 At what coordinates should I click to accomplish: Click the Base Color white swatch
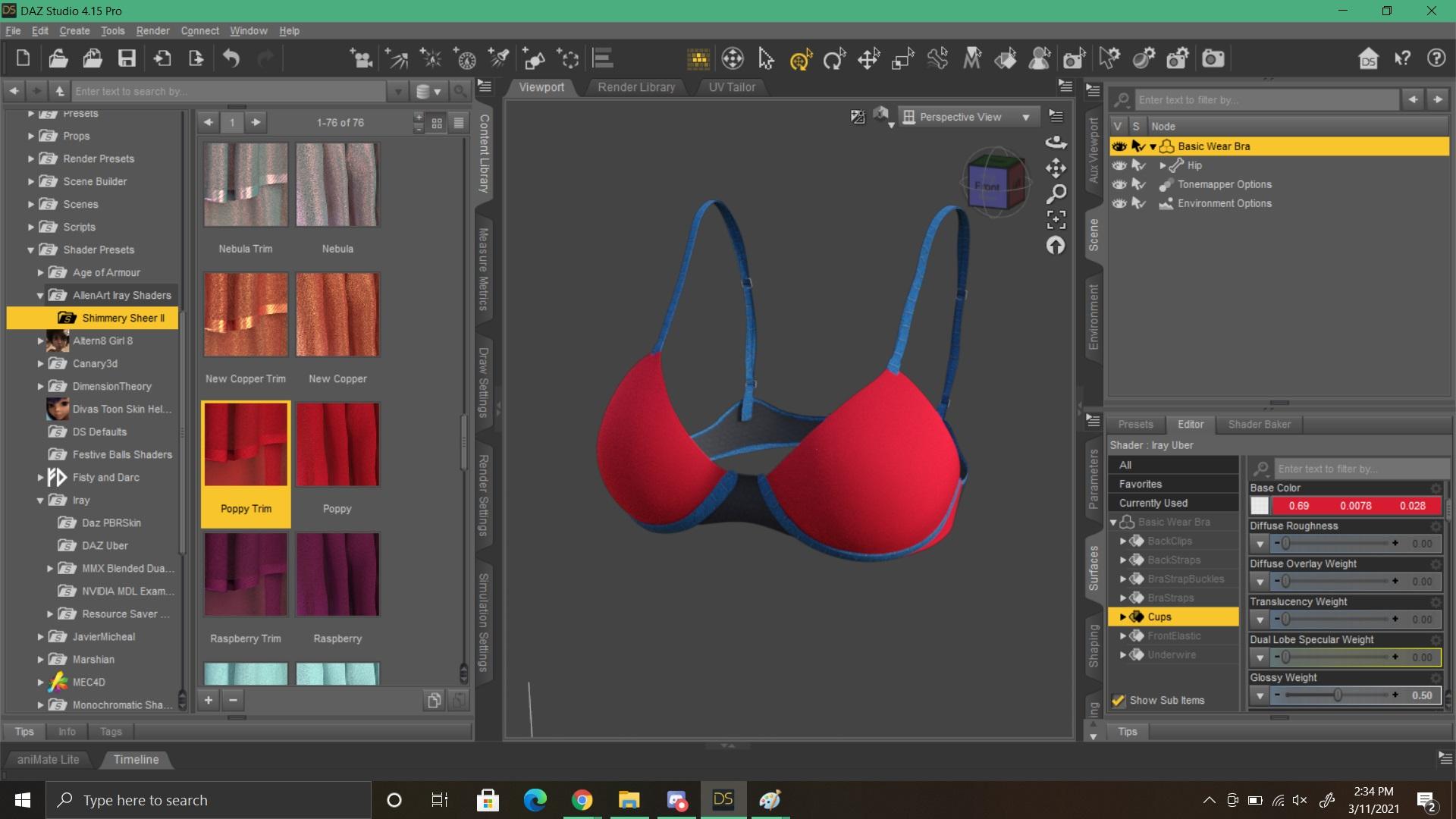coord(1260,506)
